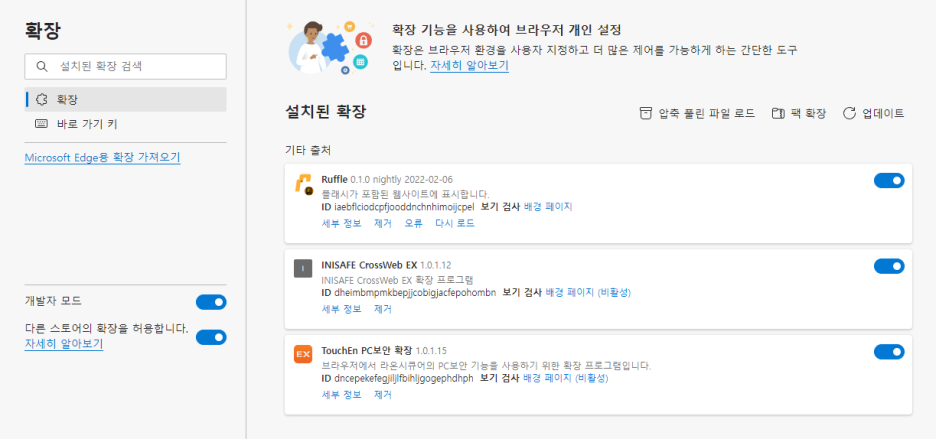Click the 업데이트 refresh icon
This screenshot has height=439, width=936.
pos(849,113)
